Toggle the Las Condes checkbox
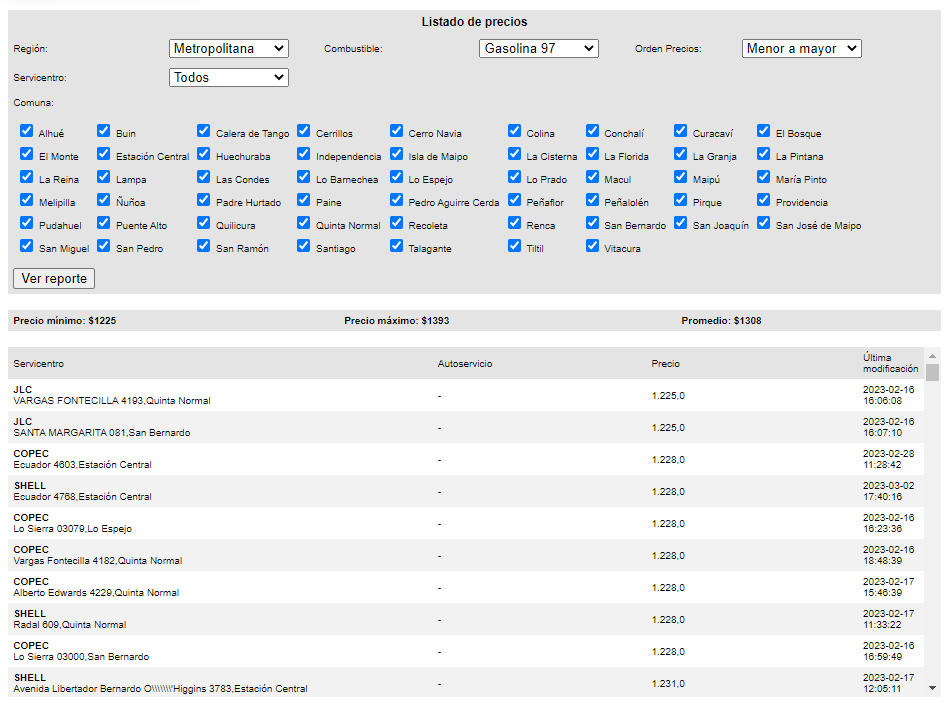This screenshot has width=947, height=703. [204, 177]
